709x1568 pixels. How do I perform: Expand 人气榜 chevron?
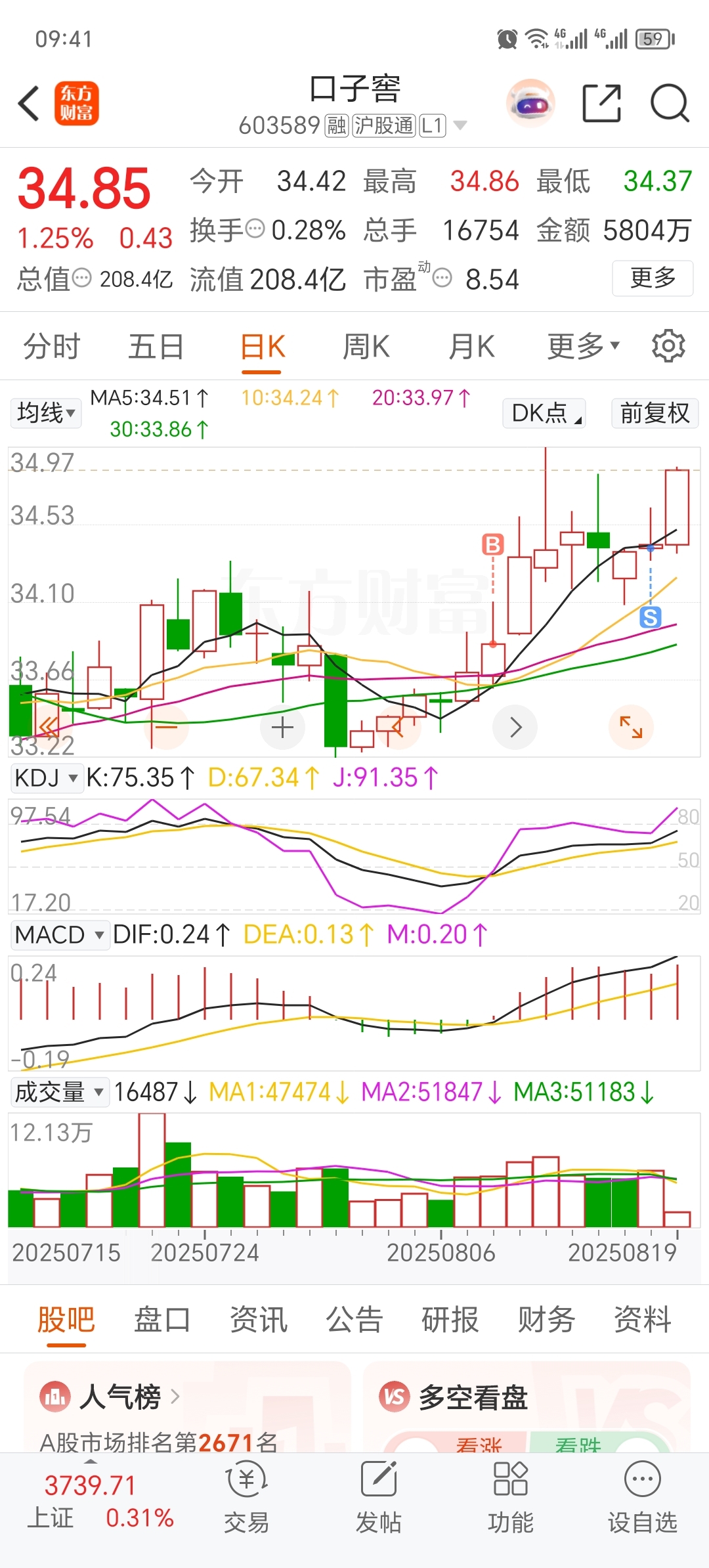pyautogui.click(x=175, y=1397)
